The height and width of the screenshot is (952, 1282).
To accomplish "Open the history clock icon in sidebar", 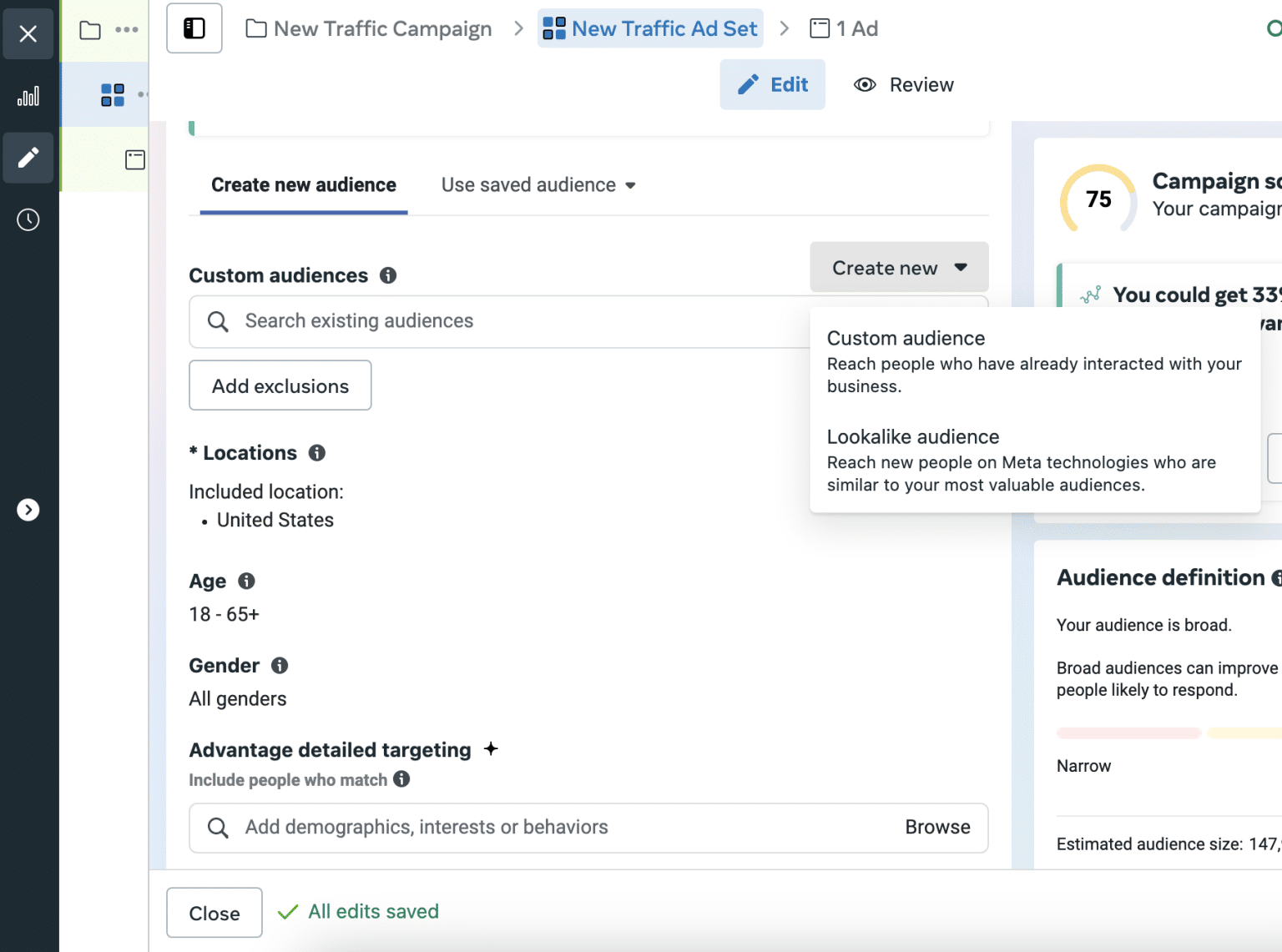I will point(28,219).
